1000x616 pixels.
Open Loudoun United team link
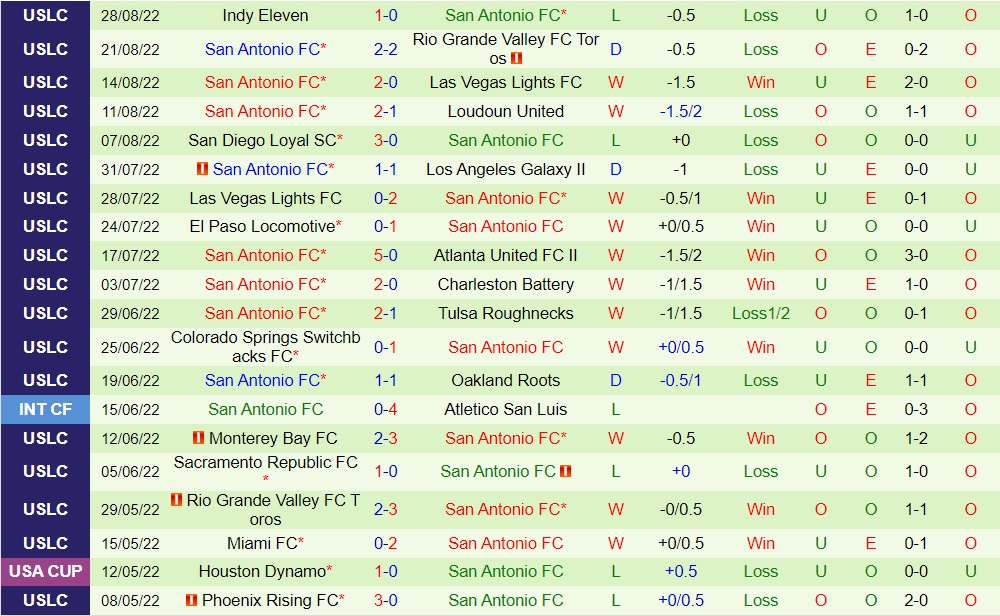(x=505, y=111)
